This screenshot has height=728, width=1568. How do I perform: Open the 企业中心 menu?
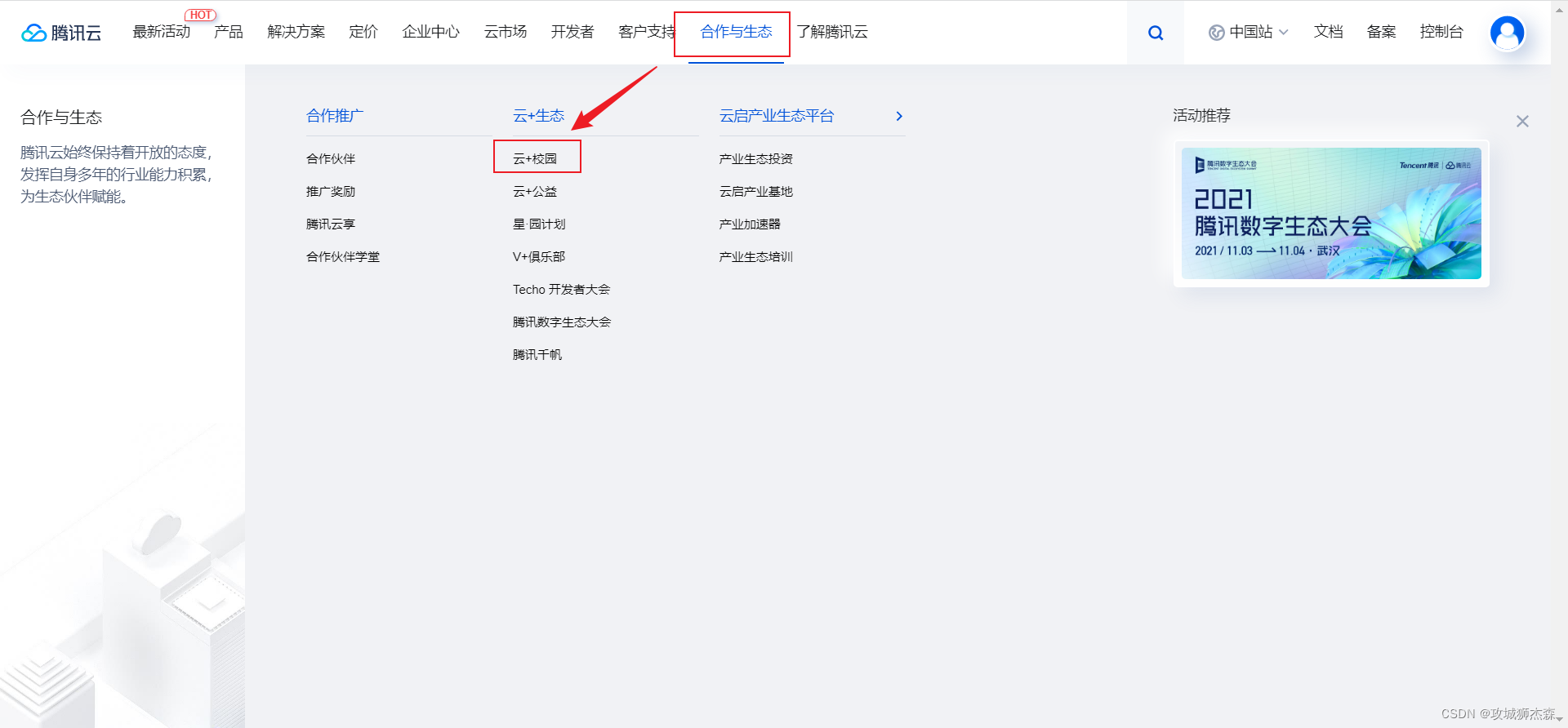[431, 32]
